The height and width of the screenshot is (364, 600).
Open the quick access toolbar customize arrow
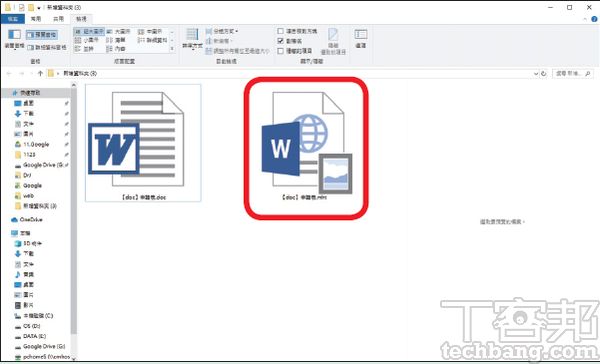click(39, 8)
